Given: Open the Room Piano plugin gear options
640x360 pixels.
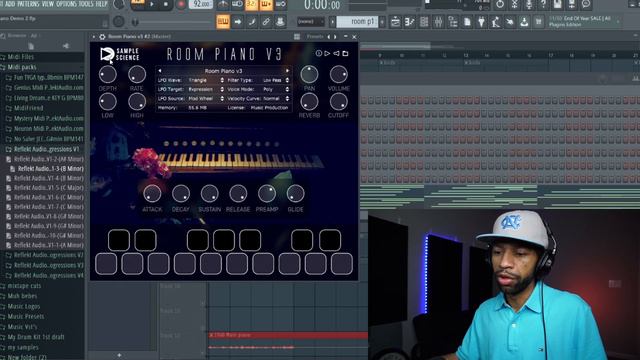Looking at the screenshot, I should click(102, 37).
